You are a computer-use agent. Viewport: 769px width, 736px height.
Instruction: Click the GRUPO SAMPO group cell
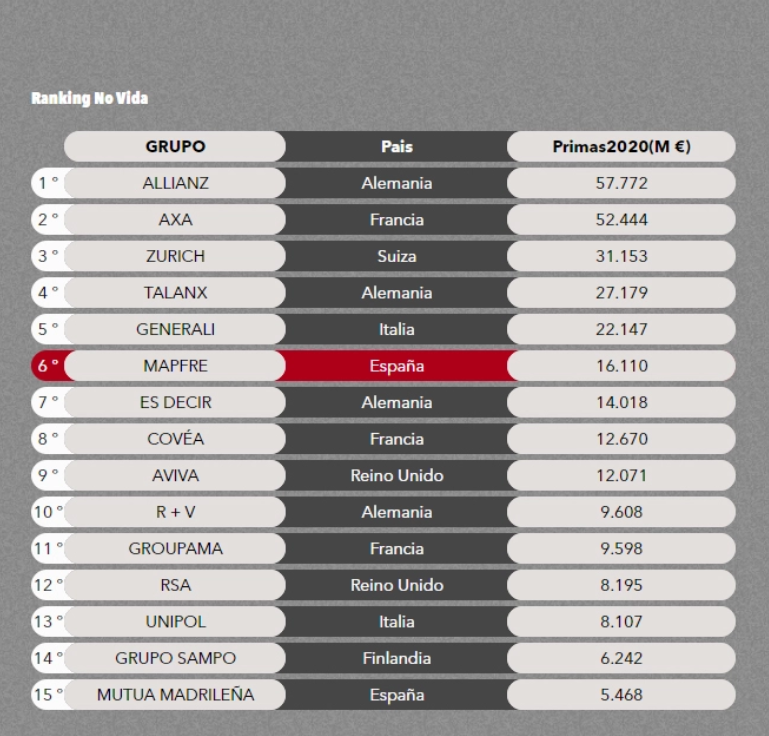coord(175,658)
